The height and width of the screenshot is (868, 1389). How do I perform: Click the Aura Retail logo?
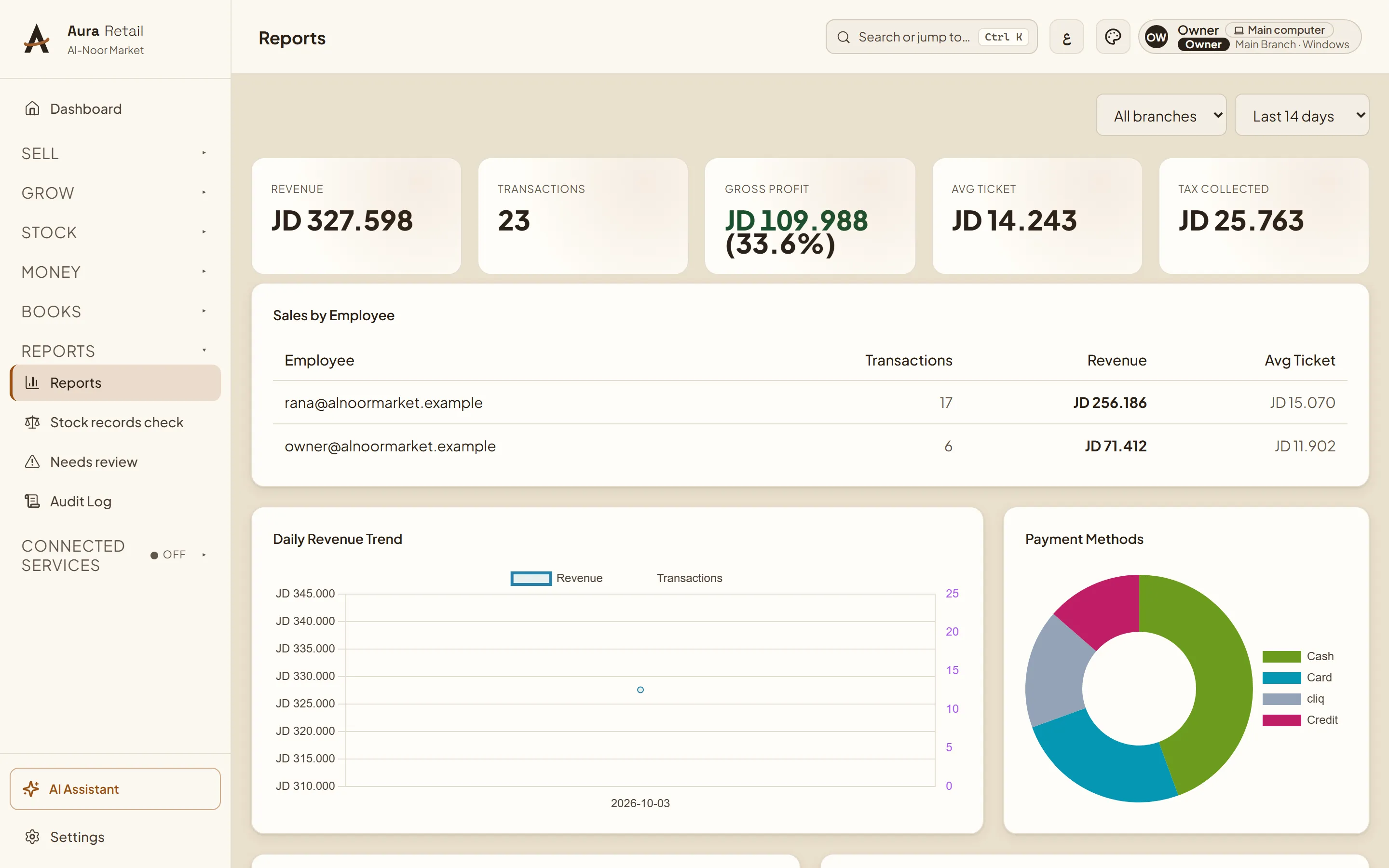[x=36, y=39]
